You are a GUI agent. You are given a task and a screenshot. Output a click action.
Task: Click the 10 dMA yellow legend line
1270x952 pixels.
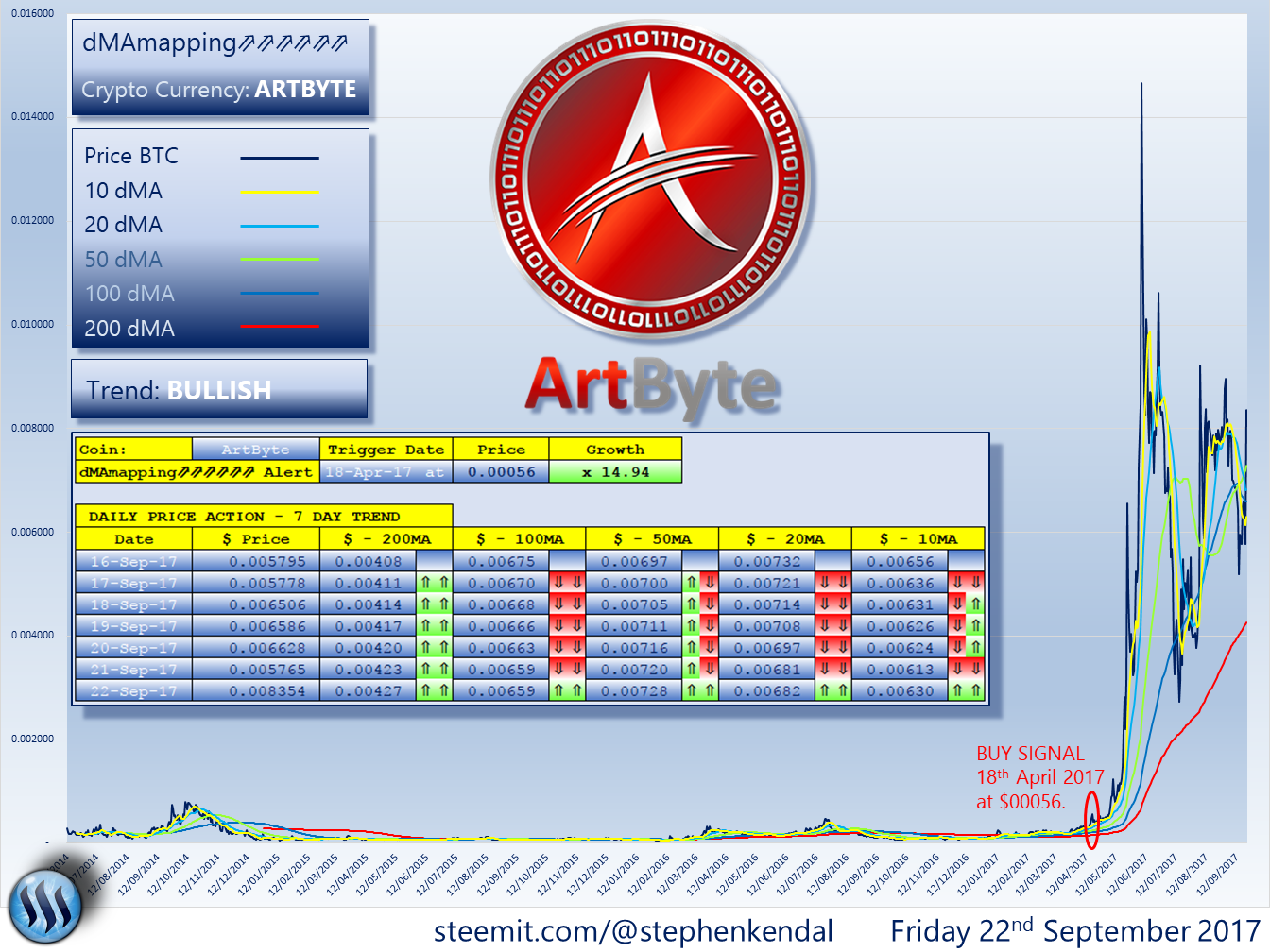click(x=280, y=192)
